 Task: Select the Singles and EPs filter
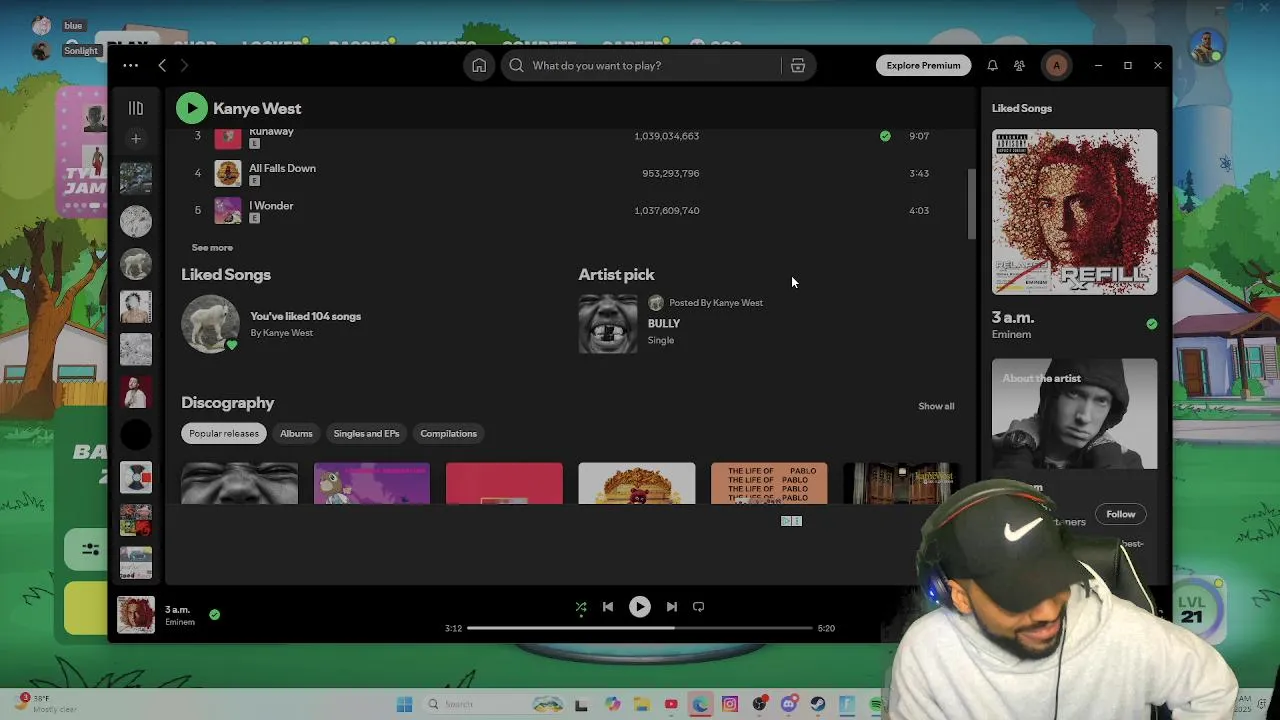366,433
